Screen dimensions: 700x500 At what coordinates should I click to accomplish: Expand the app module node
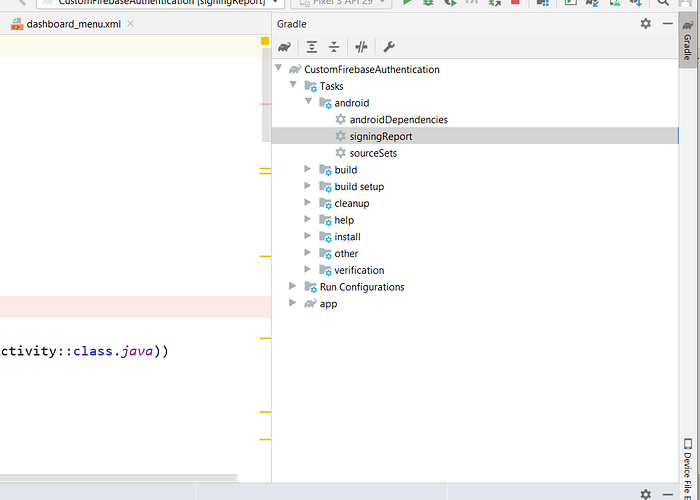coord(292,303)
